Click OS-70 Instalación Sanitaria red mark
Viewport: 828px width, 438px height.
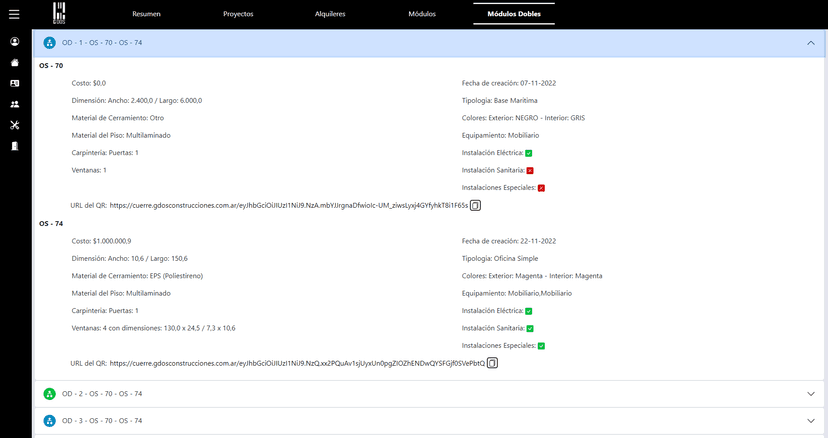tap(530, 171)
